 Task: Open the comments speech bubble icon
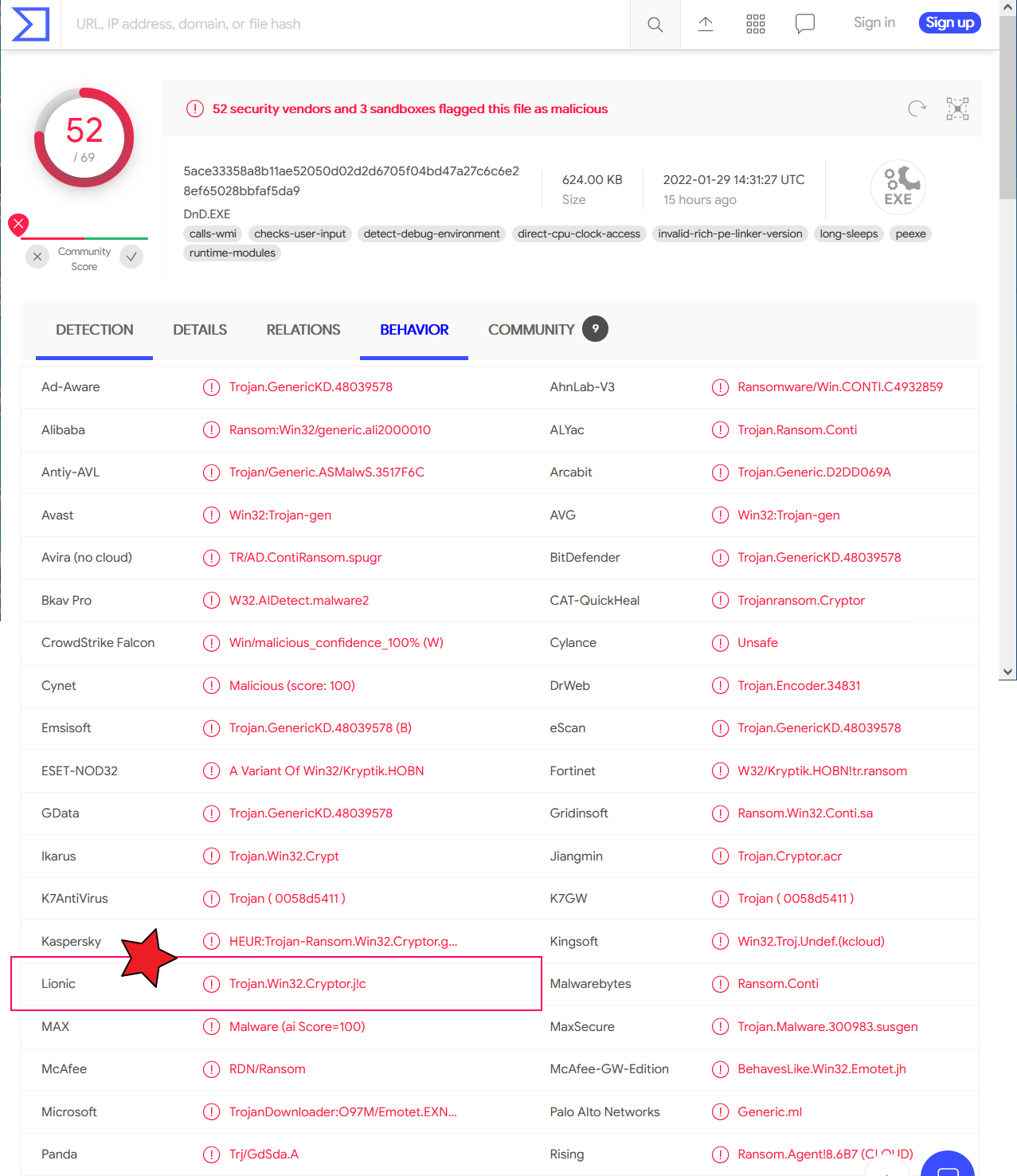805,24
